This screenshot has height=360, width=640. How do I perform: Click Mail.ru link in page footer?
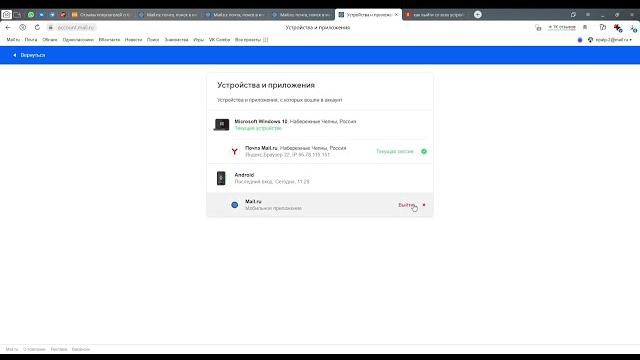(12, 349)
